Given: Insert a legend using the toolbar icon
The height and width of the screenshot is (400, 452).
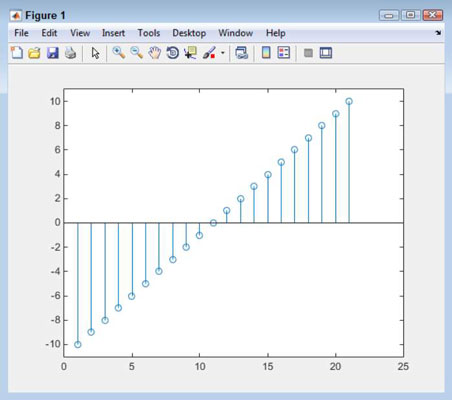Looking at the screenshot, I should 284,53.
